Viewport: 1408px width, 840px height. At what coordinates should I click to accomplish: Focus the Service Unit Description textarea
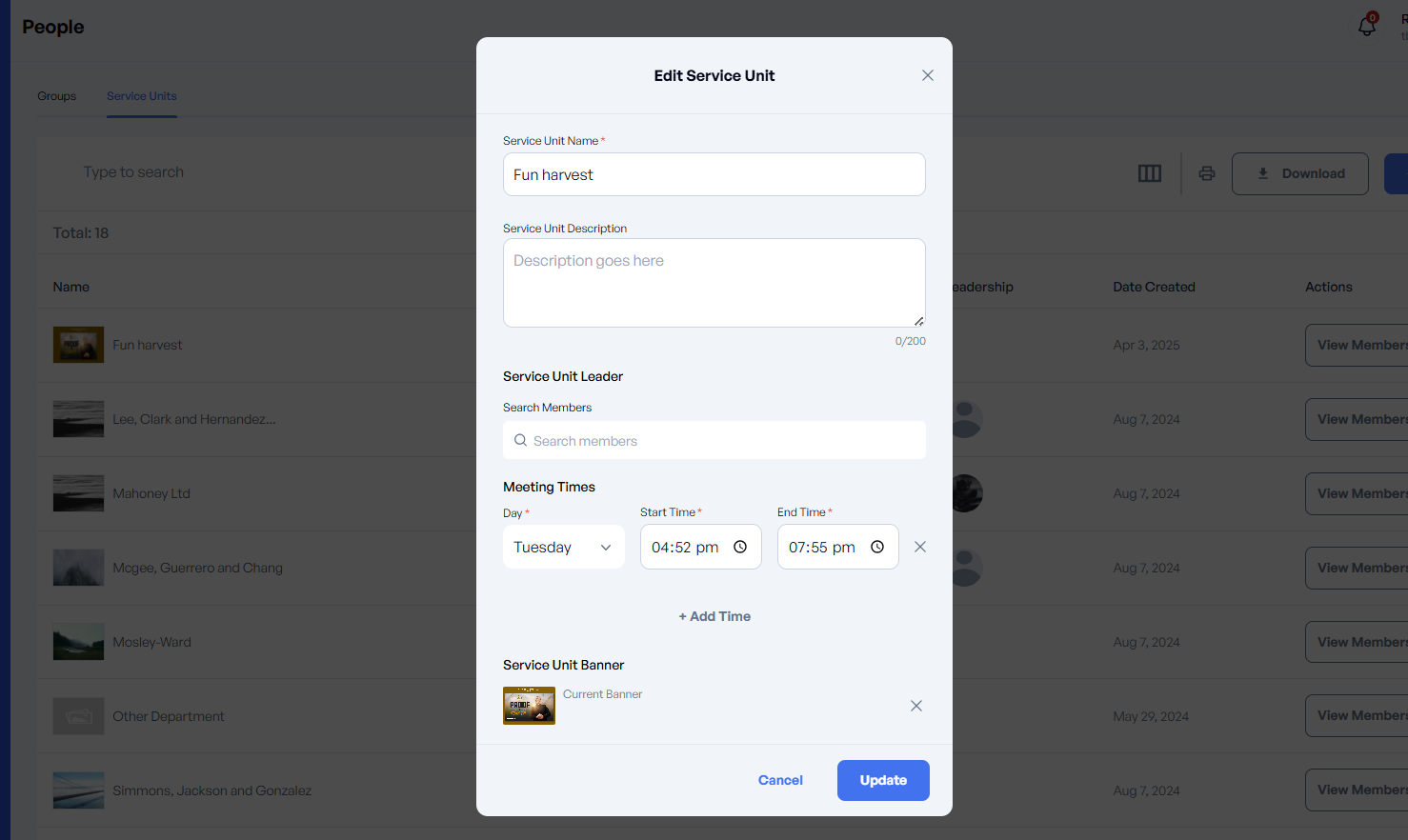click(714, 283)
